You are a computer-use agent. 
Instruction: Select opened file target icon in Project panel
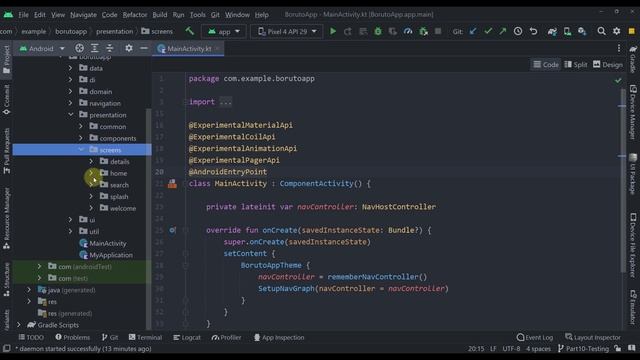79,49
